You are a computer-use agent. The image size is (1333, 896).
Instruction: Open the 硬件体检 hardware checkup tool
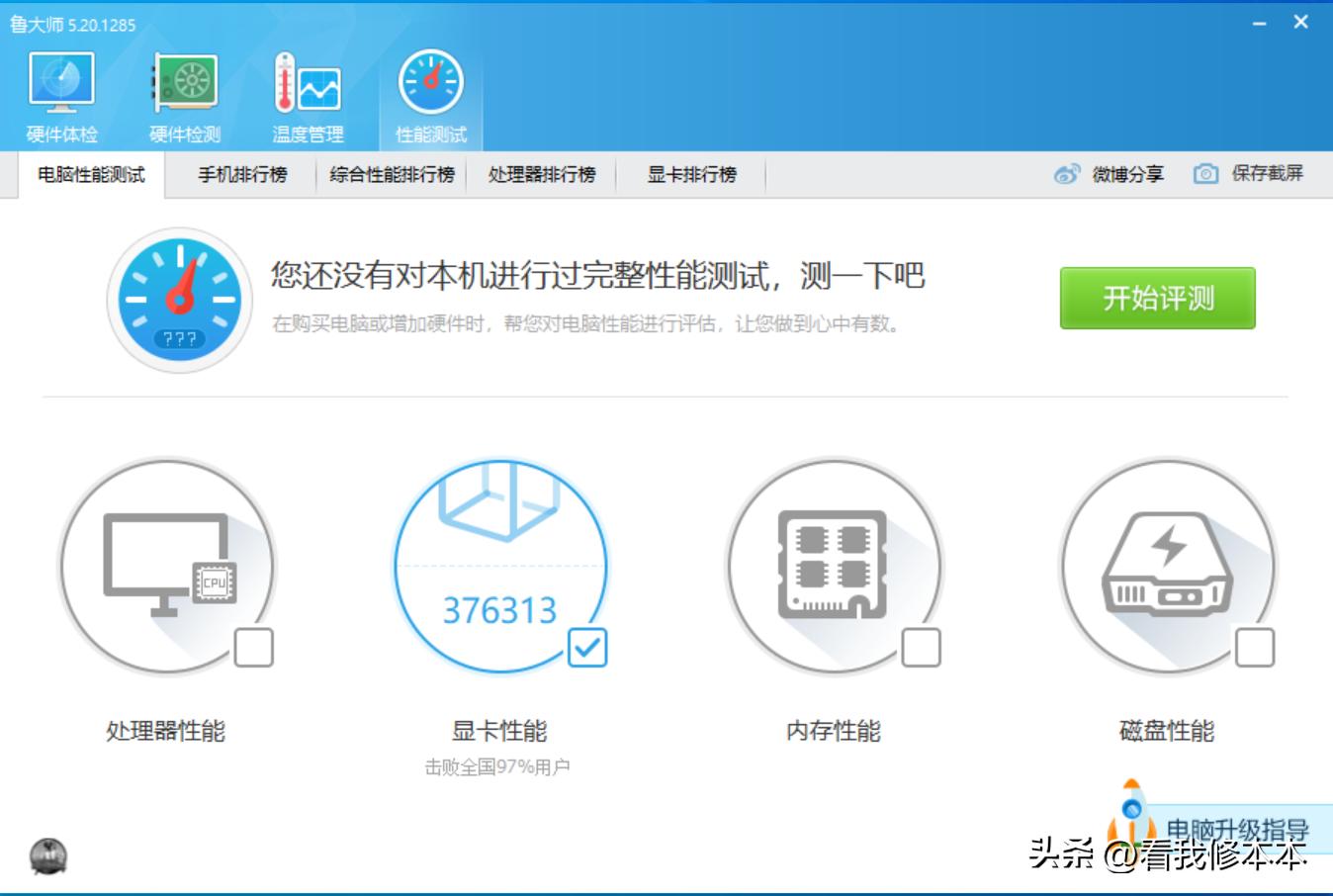point(61,91)
